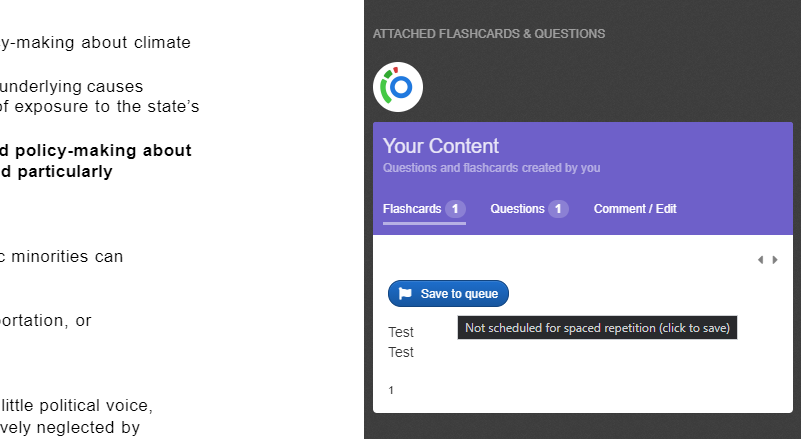801x439 pixels.
Task: Click the Flashcards count badge
Action: (455, 209)
